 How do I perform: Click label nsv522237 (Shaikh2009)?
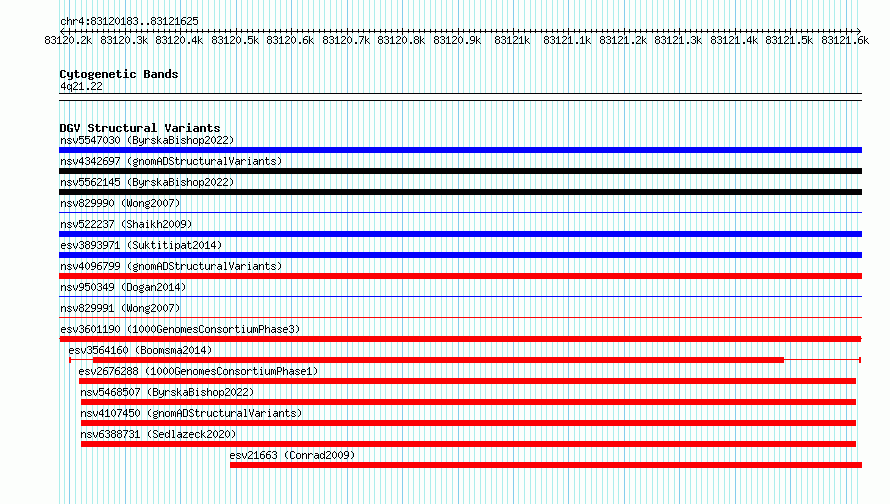coord(126,224)
